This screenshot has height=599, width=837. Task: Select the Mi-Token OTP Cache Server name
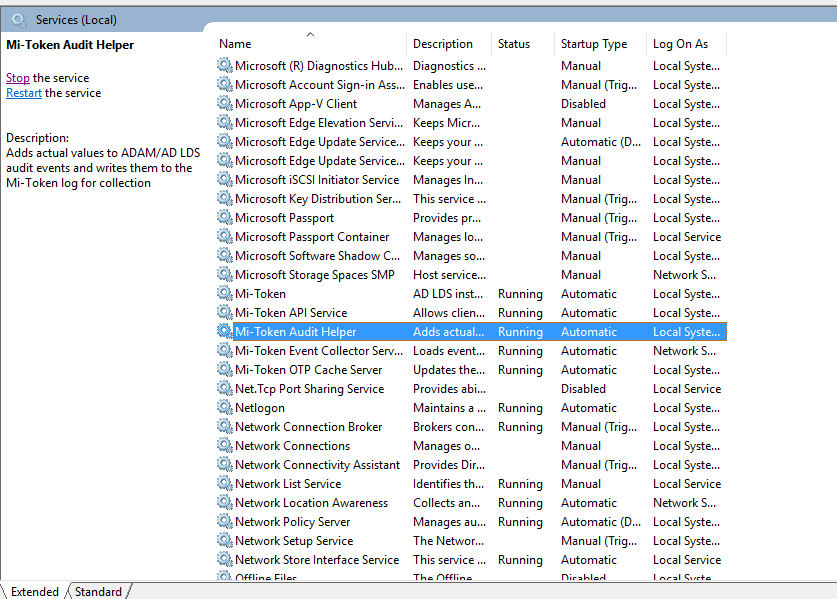pyautogui.click(x=309, y=370)
